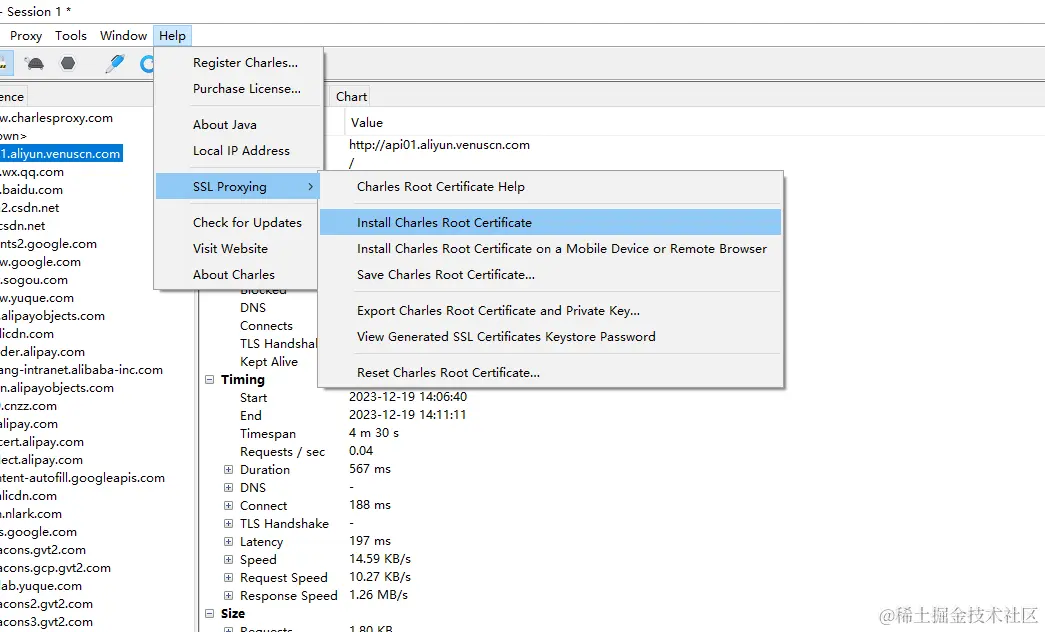Click the 1.26 MB/s response speed value

[378, 595]
